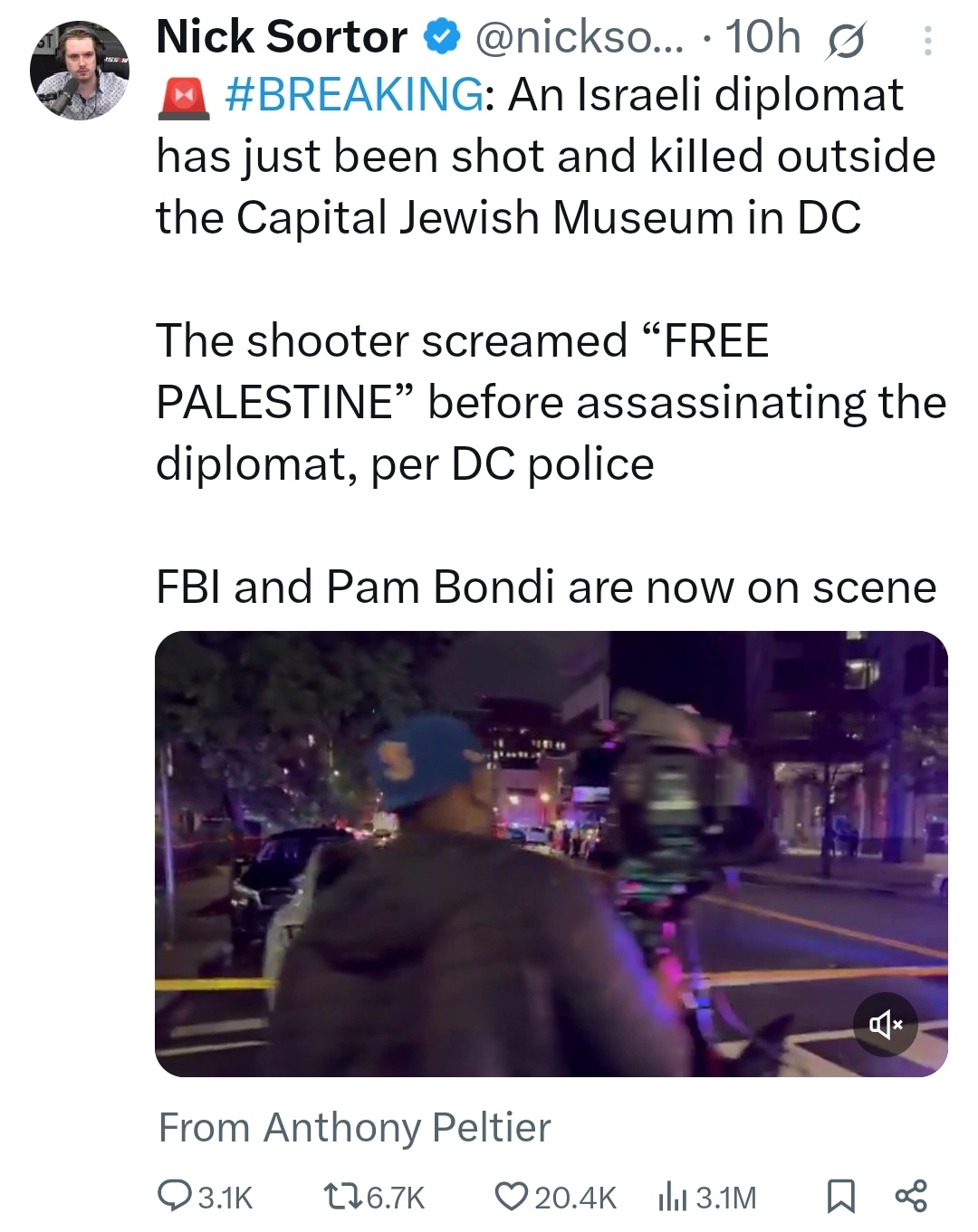Open the three-dot more options menu
978x1232 pixels.
(x=925, y=41)
